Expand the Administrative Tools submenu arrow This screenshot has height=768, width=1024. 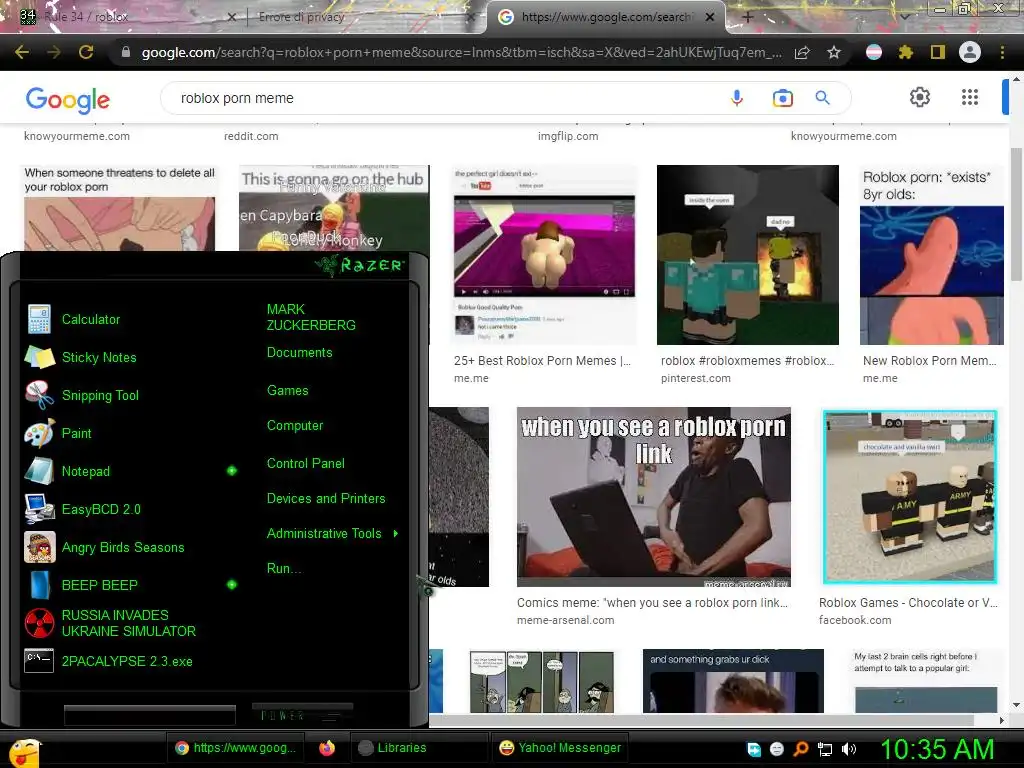tap(396, 534)
